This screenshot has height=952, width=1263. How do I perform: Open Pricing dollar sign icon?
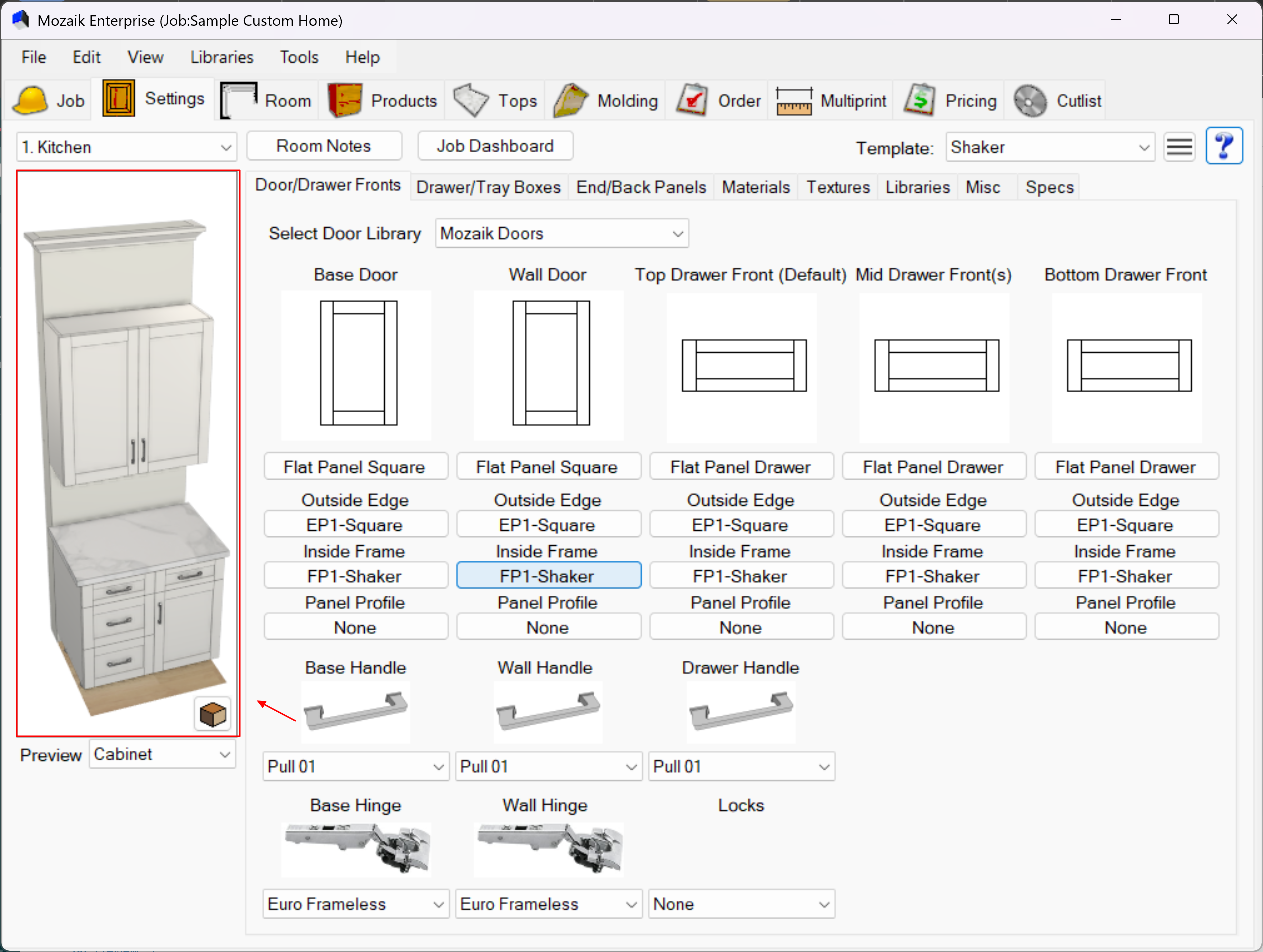[x=919, y=101]
